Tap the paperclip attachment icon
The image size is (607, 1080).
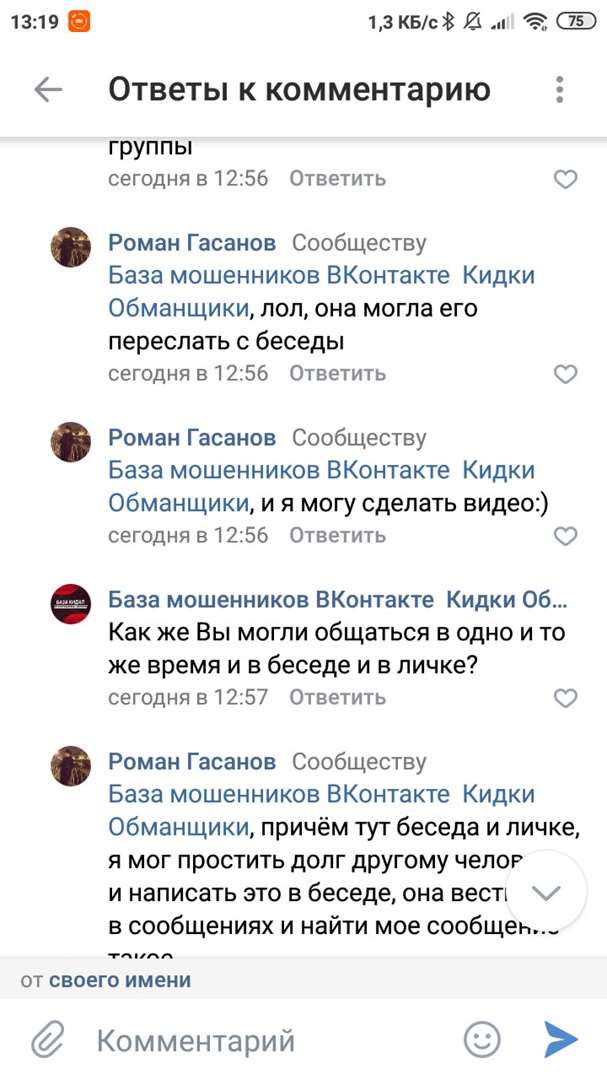47,1040
